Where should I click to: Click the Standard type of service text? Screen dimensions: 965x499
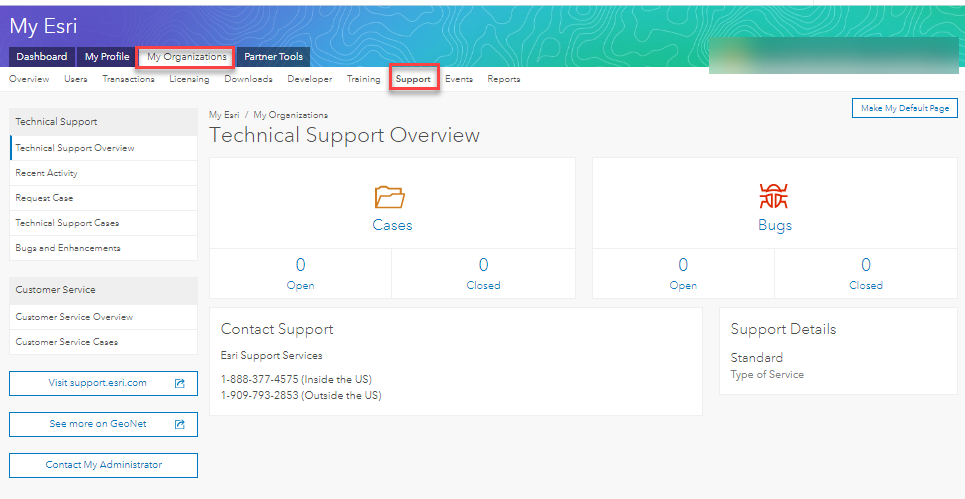[x=756, y=357]
